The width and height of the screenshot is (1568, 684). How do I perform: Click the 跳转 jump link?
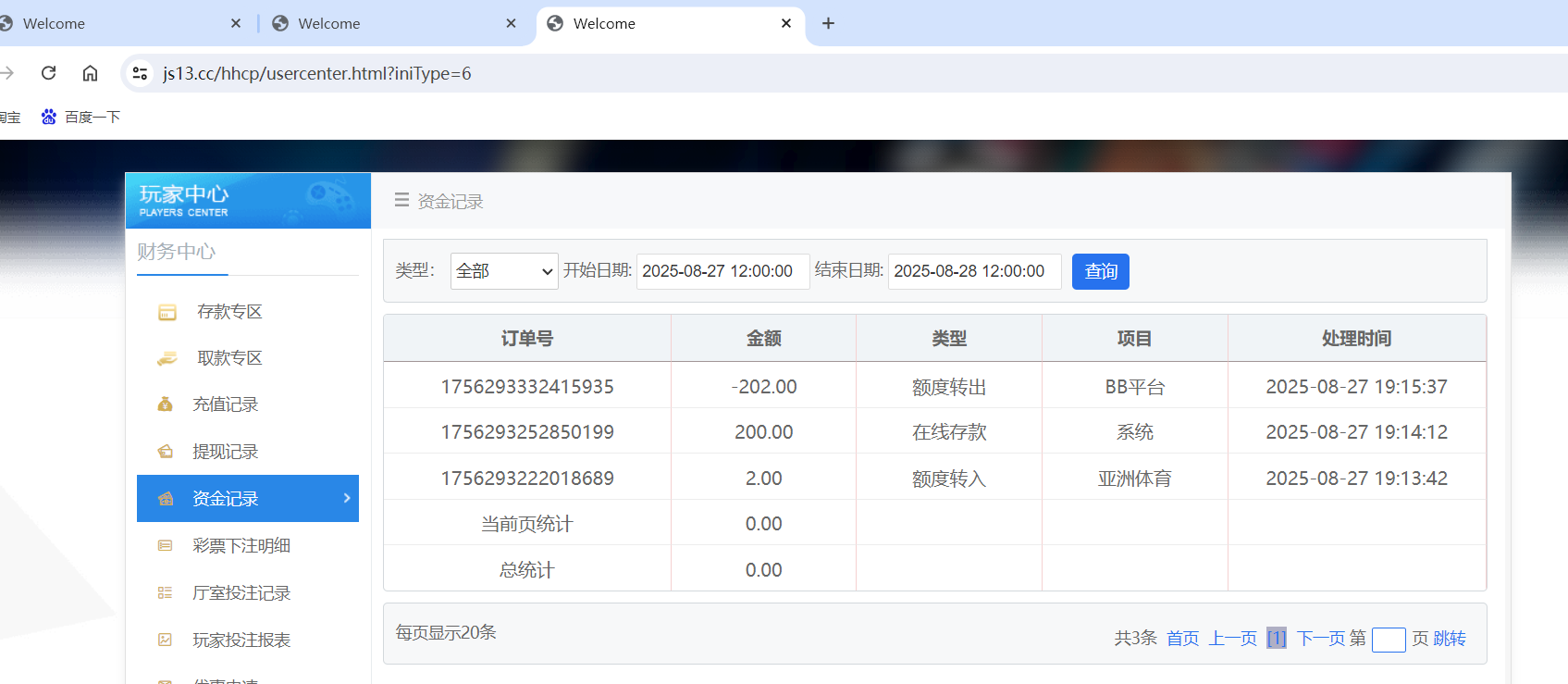1450,639
